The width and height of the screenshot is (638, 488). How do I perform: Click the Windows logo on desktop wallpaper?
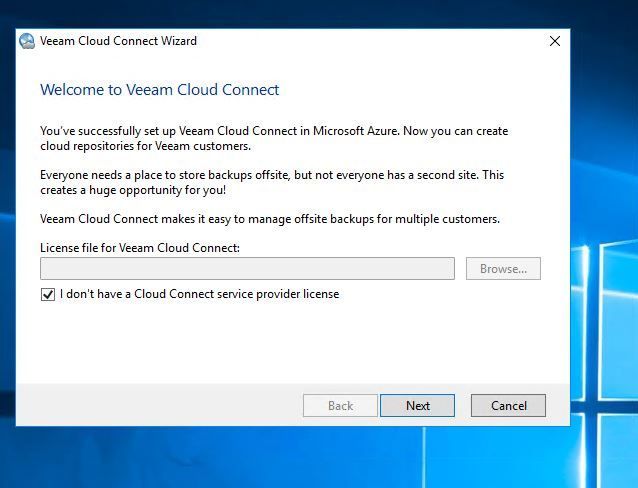pyautogui.click(x=604, y=326)
